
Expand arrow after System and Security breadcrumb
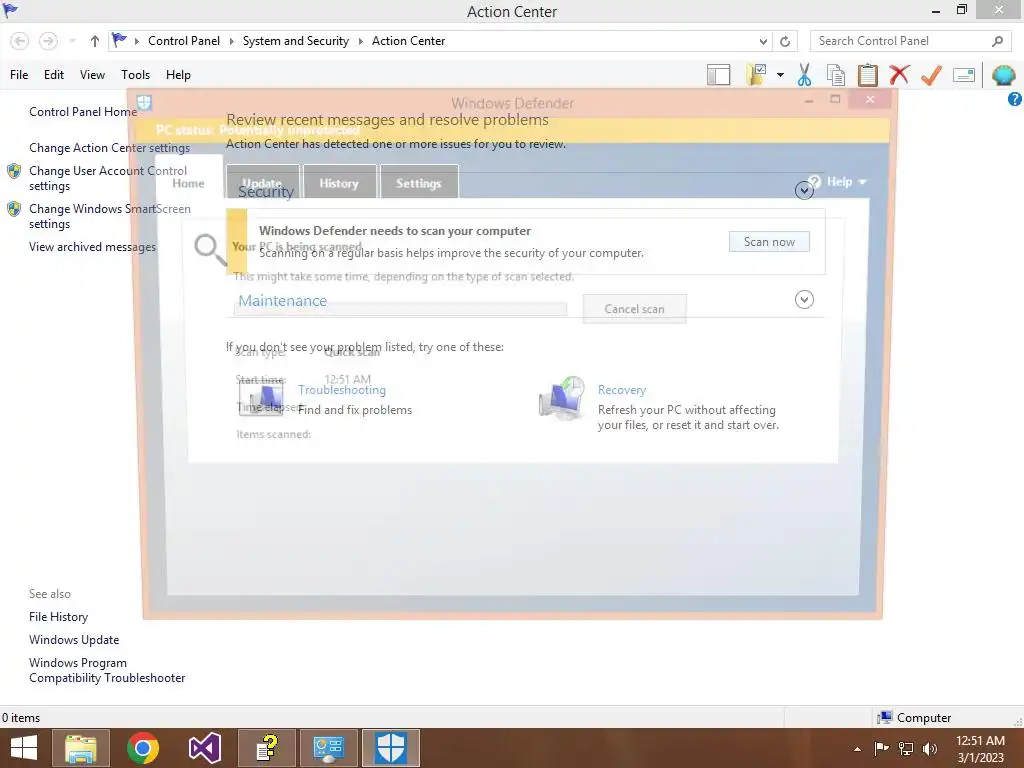click(360, 41)
